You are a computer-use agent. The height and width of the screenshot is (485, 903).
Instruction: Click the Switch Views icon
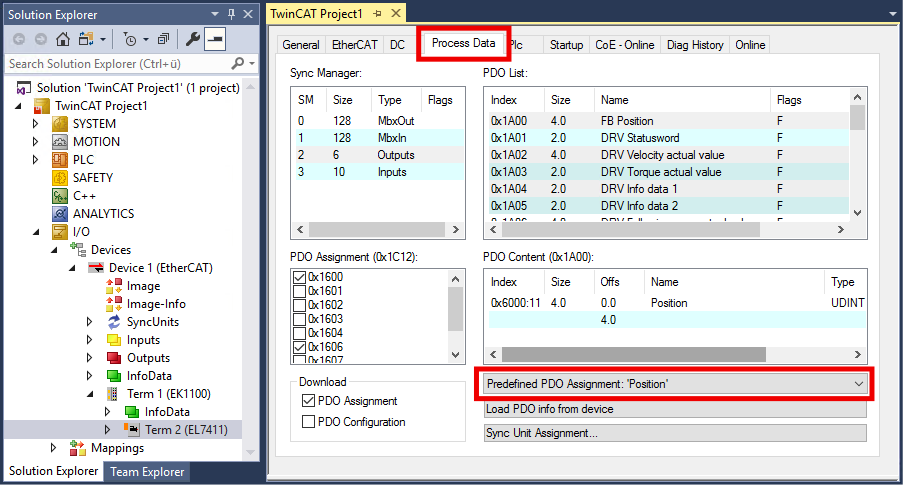[x=86, y=39]
